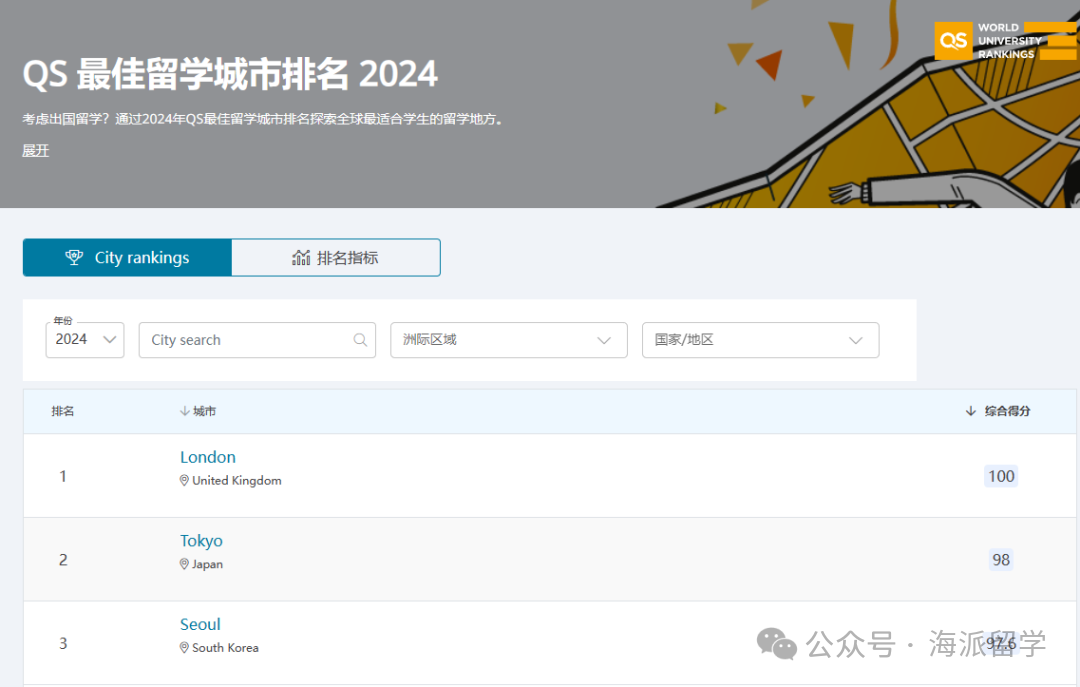Screen dimensions: 1080x687
Task: Open the Tokyo city link
Action: tap(201, 541)
